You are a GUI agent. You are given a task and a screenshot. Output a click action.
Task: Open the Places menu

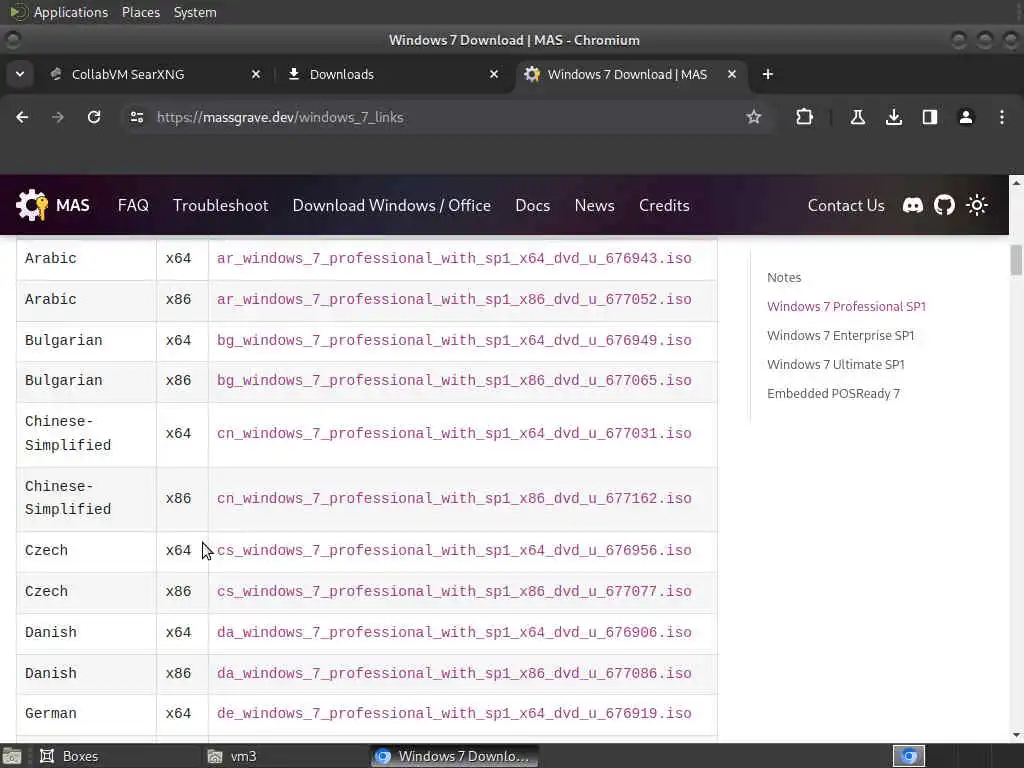point(141,12)
